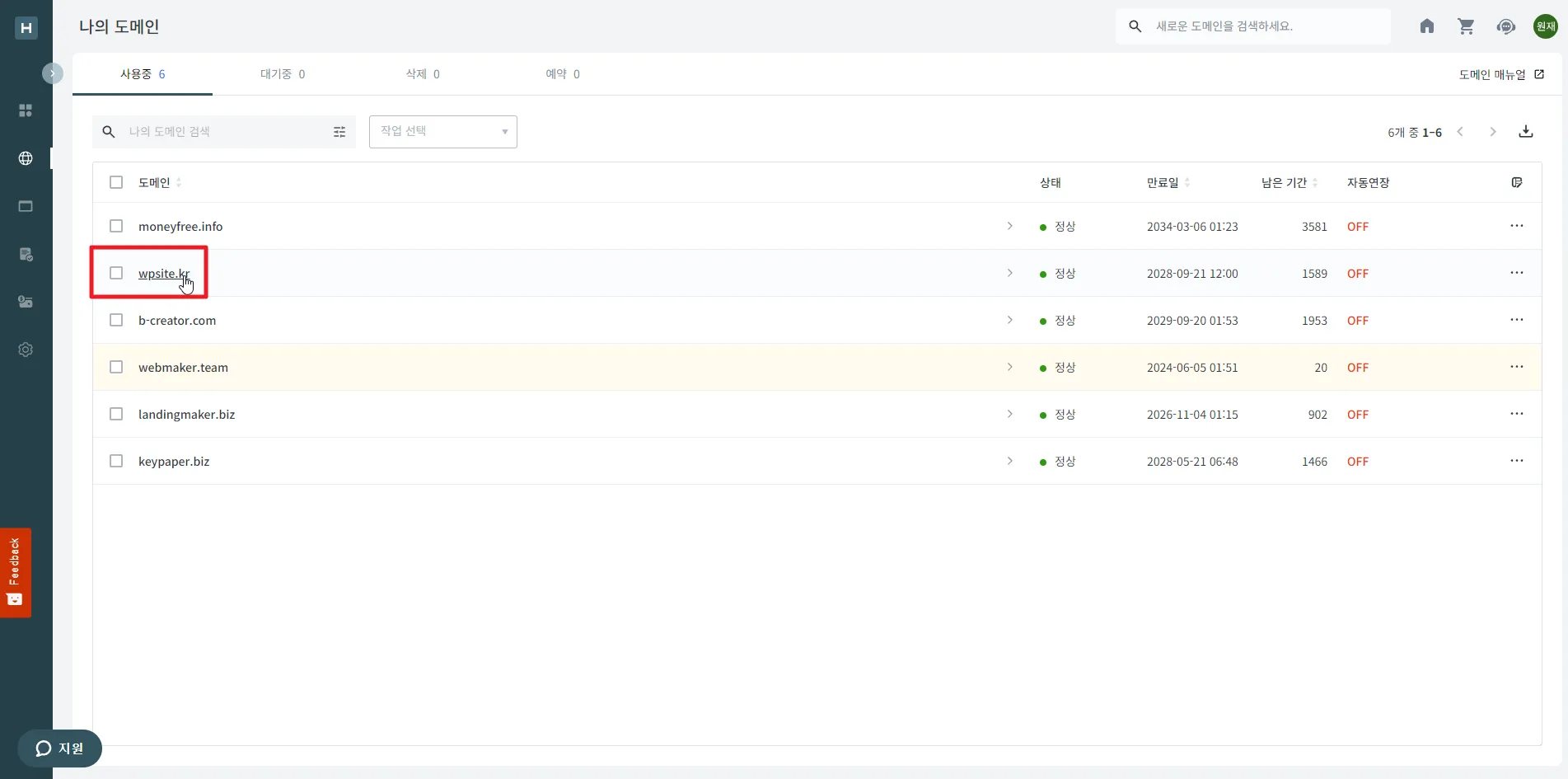Check the webmaker.team checkbox
The image size is (1568, 779).
click(x=116, y=367)
